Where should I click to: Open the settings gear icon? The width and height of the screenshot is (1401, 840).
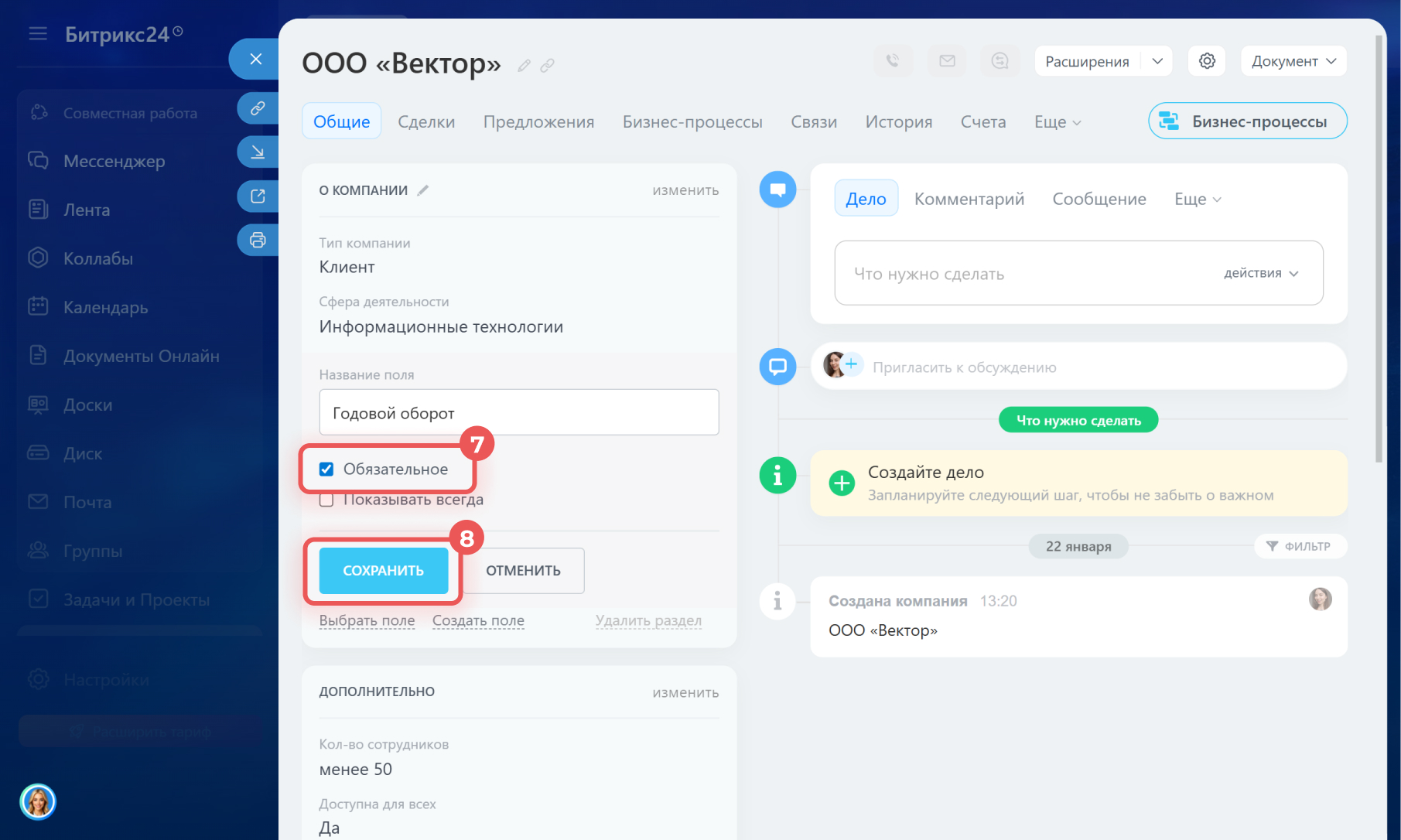[1207, 61]
